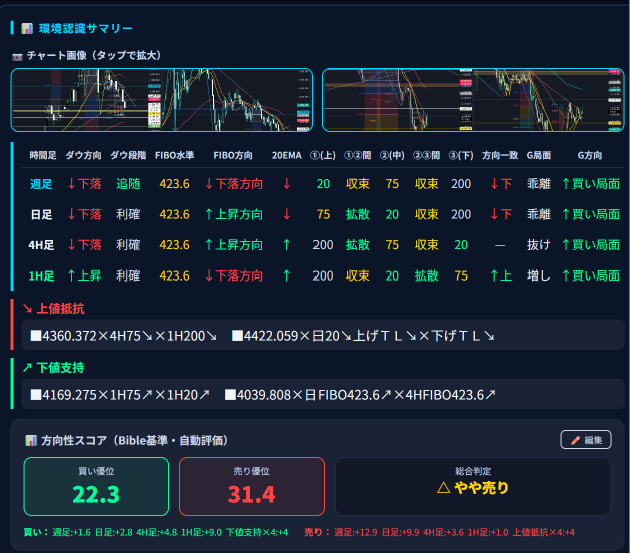
Task: Click the 4169.275×1H75 support entry
Action: pos(120,395)
